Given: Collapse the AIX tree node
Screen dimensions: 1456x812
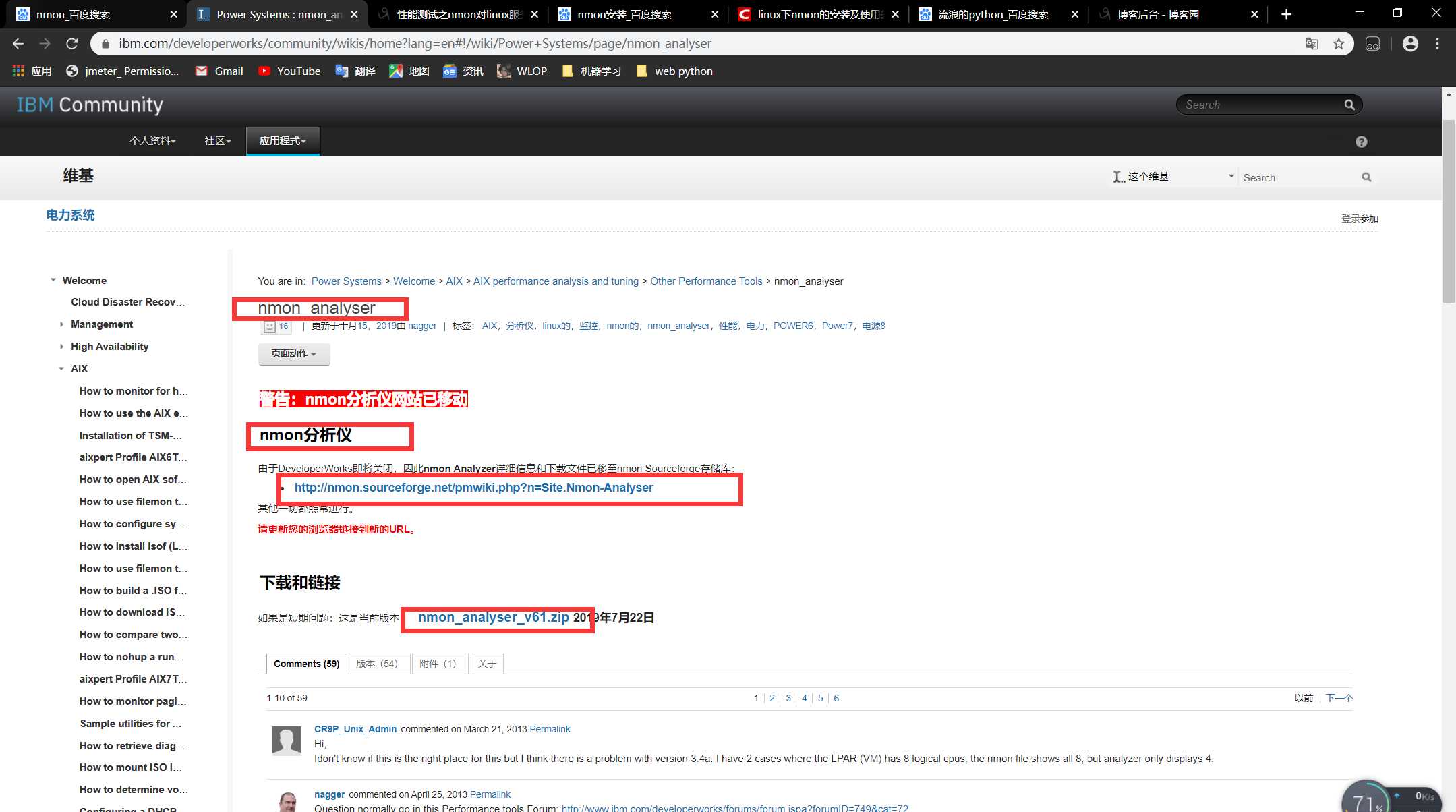Looking at the screenshot, I should click(61, 369).
